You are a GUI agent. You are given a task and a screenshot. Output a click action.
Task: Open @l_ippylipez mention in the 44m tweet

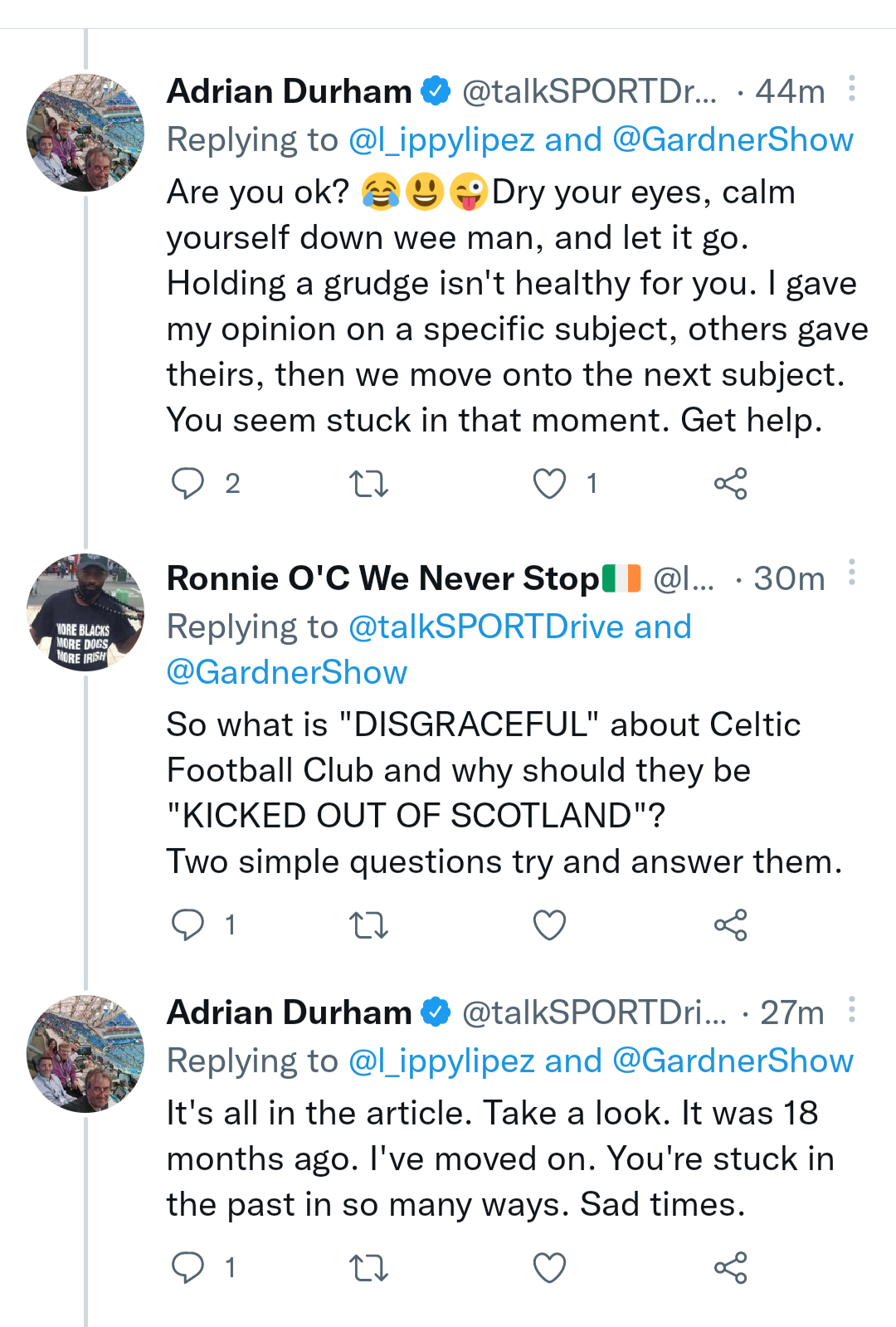coord(441,140)
